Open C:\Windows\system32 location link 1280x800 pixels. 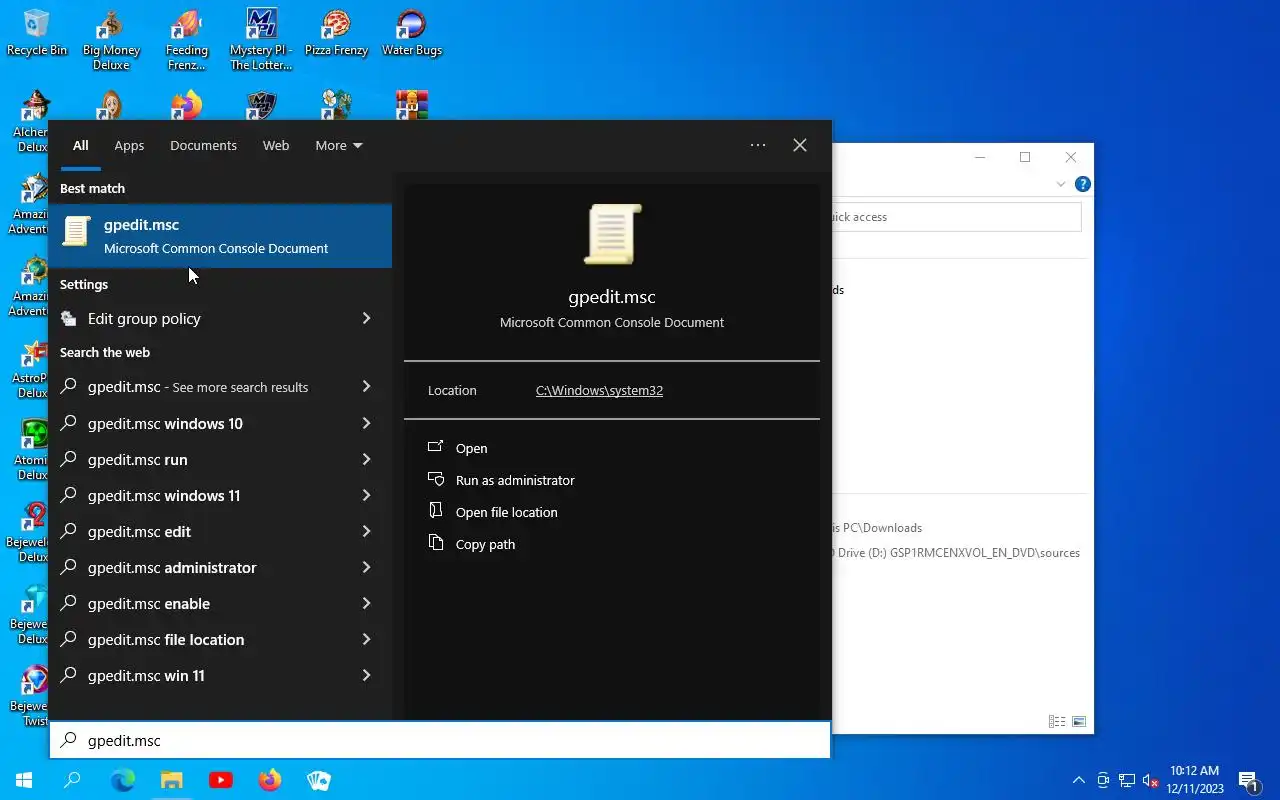pos(599,390)
